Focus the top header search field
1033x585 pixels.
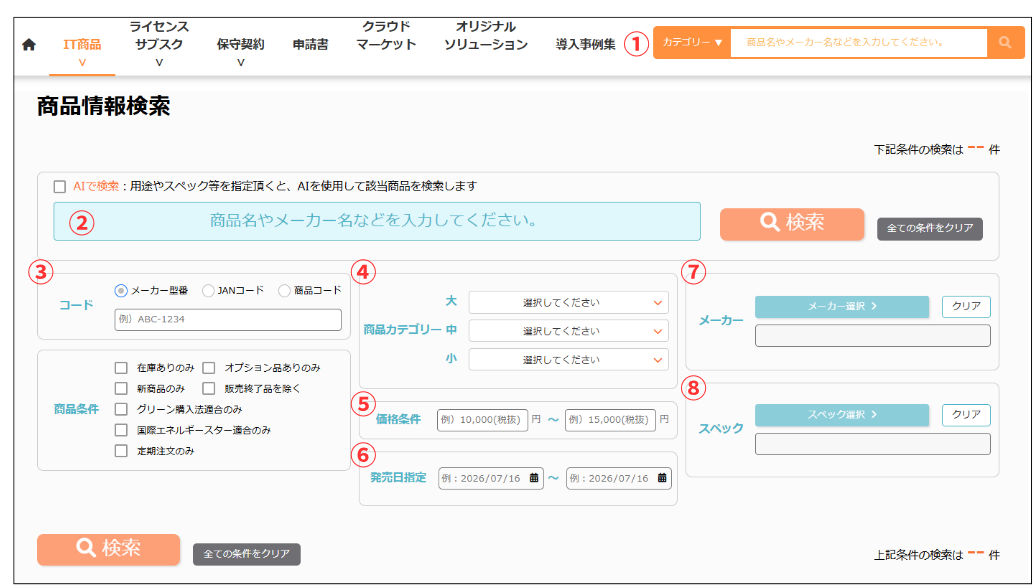tap(859, 42)
